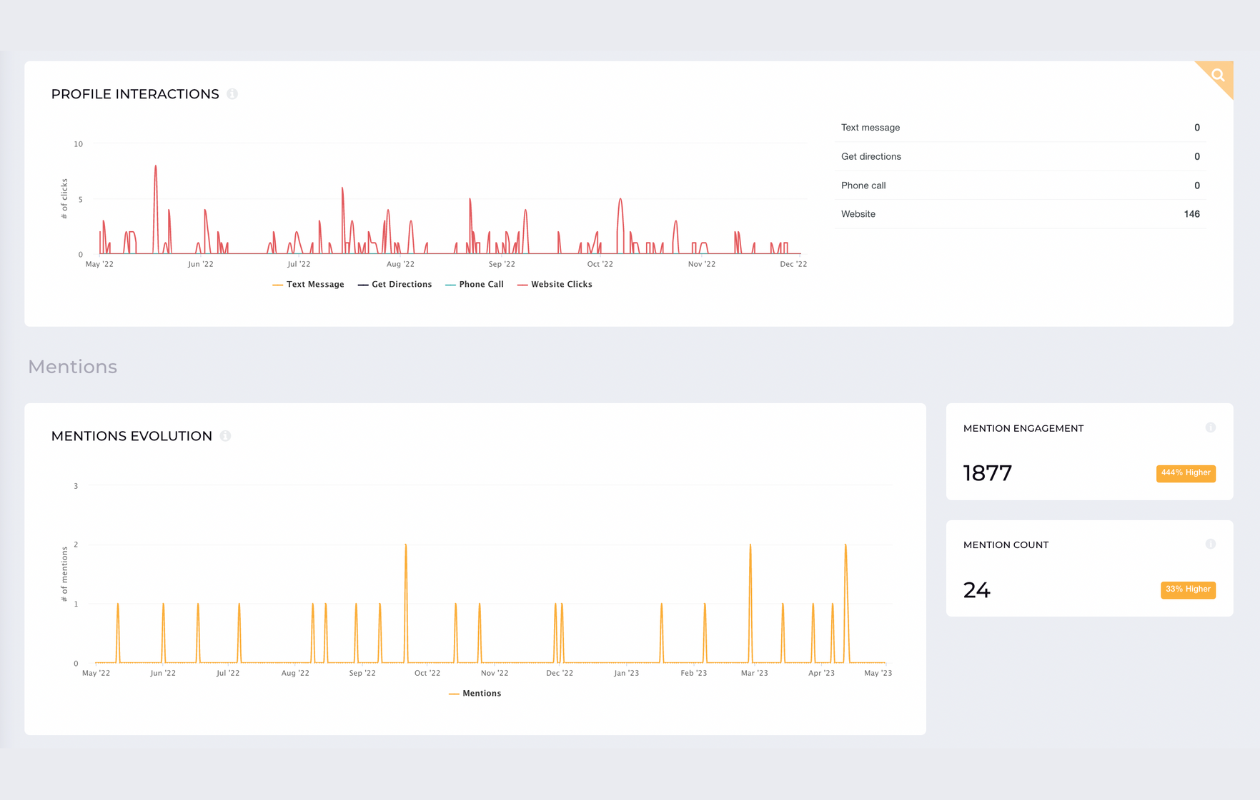Click the magnifier icon on Profile Interactions card
Image resolution: width=1260 pixels, height=800 pixels.
1217,75
